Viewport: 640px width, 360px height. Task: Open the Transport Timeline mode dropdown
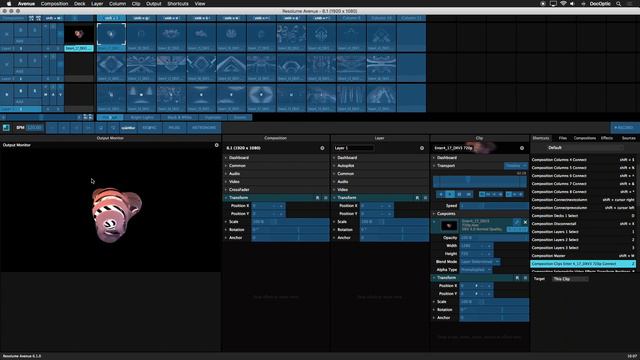click(516, 166)
